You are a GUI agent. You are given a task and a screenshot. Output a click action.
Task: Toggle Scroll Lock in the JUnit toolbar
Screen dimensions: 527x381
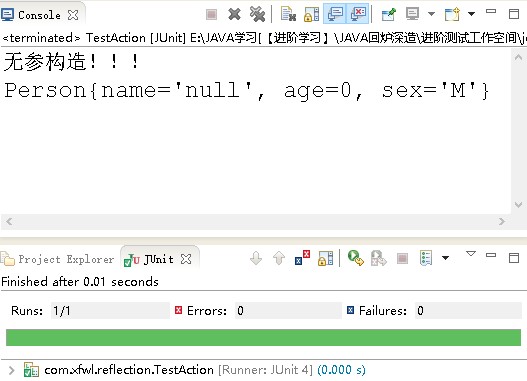[325, 258]
